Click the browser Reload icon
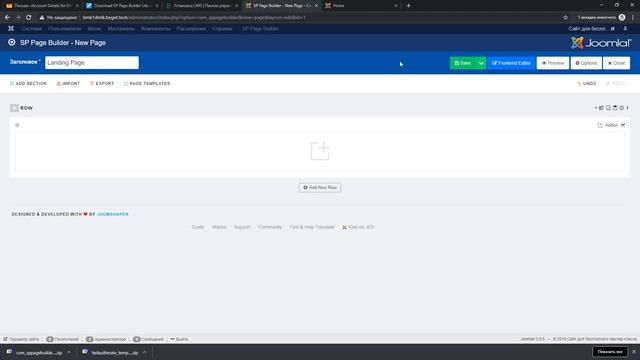 [29, 18]
